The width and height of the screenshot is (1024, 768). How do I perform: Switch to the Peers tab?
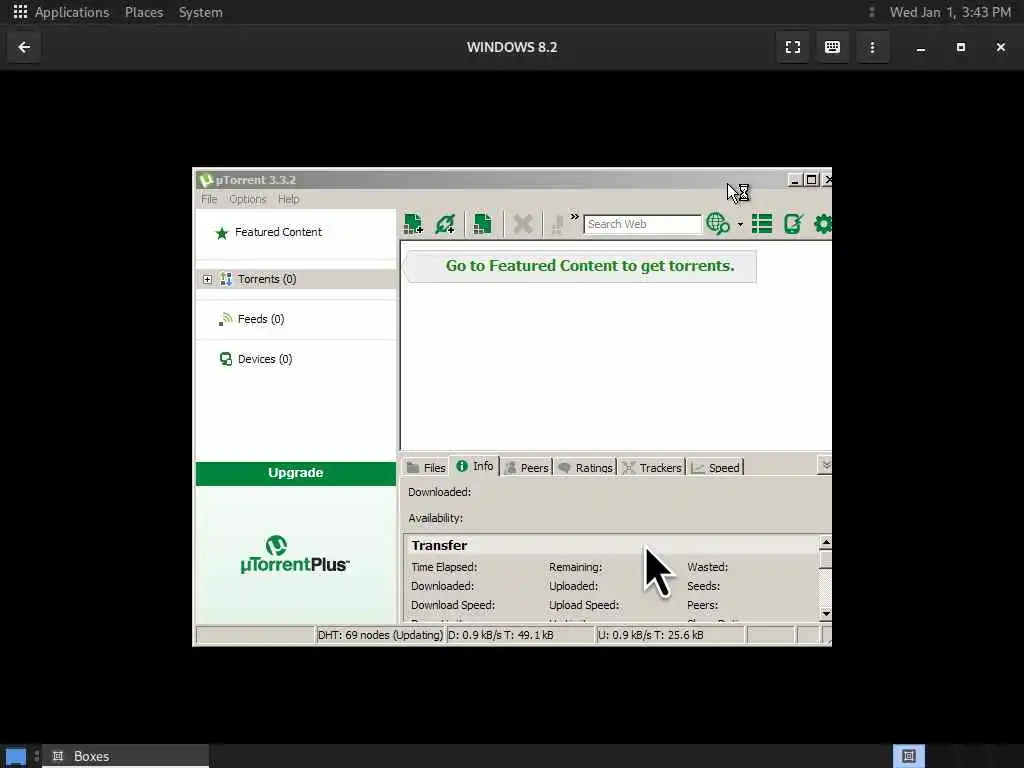point(526,468)
